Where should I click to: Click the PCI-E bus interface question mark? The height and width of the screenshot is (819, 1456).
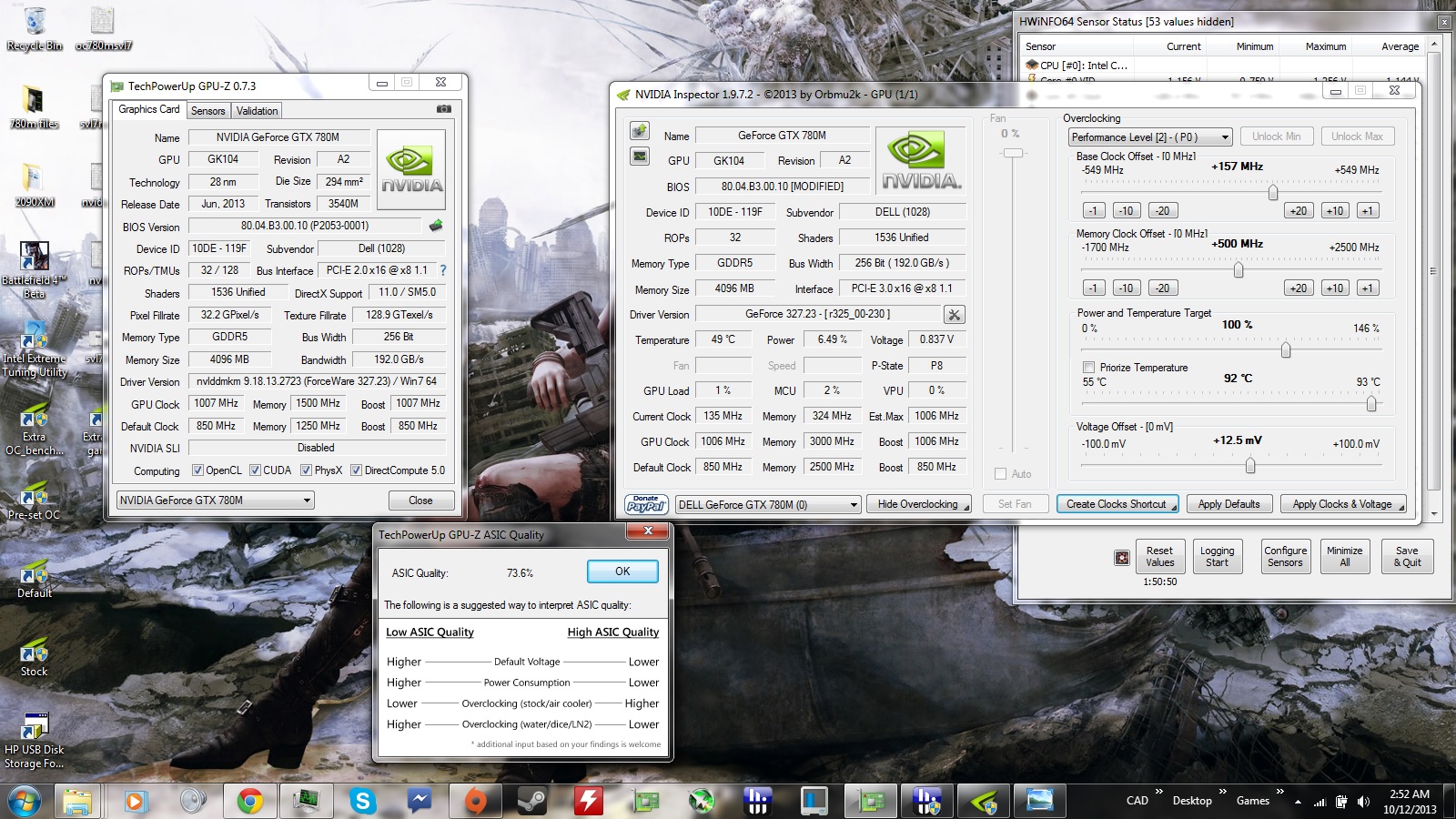pos(443,270)
